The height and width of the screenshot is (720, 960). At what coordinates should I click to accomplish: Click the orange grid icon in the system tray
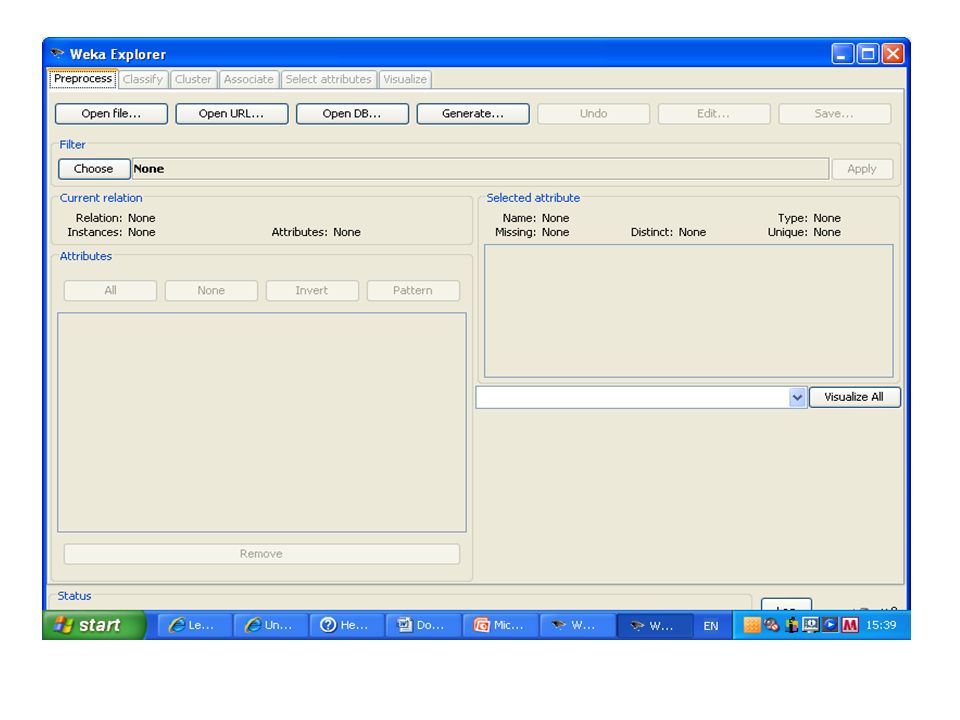pos(751,625)
